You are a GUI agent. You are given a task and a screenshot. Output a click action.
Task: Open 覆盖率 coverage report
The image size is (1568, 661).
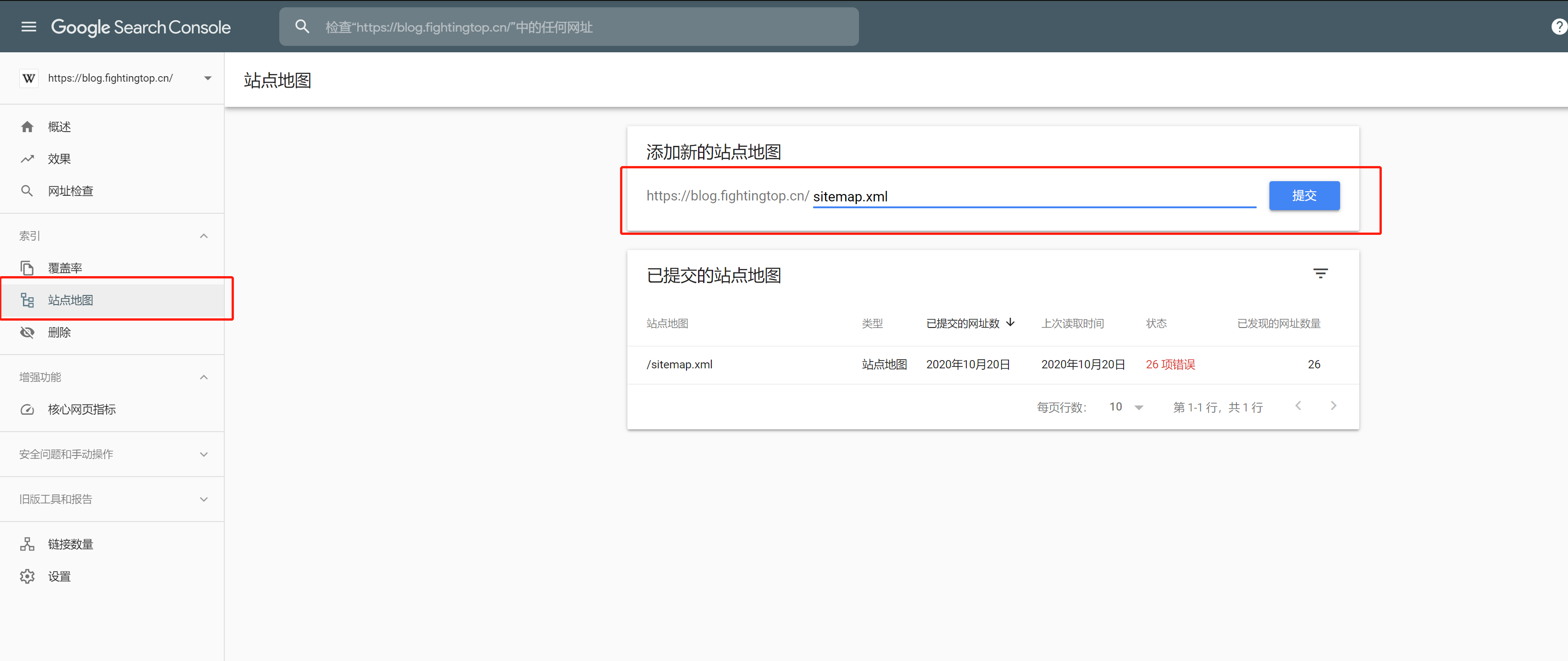pyautogui.click(x=112, y=268)
